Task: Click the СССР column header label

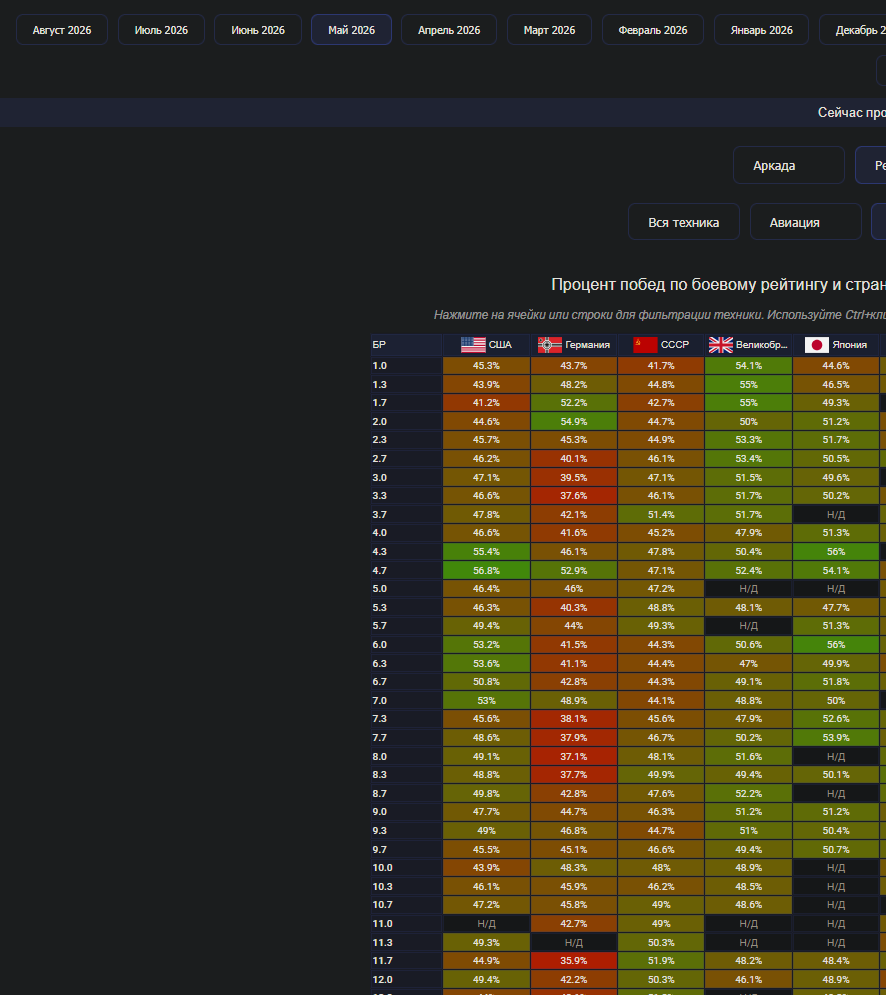Action: tap(674, 345)
